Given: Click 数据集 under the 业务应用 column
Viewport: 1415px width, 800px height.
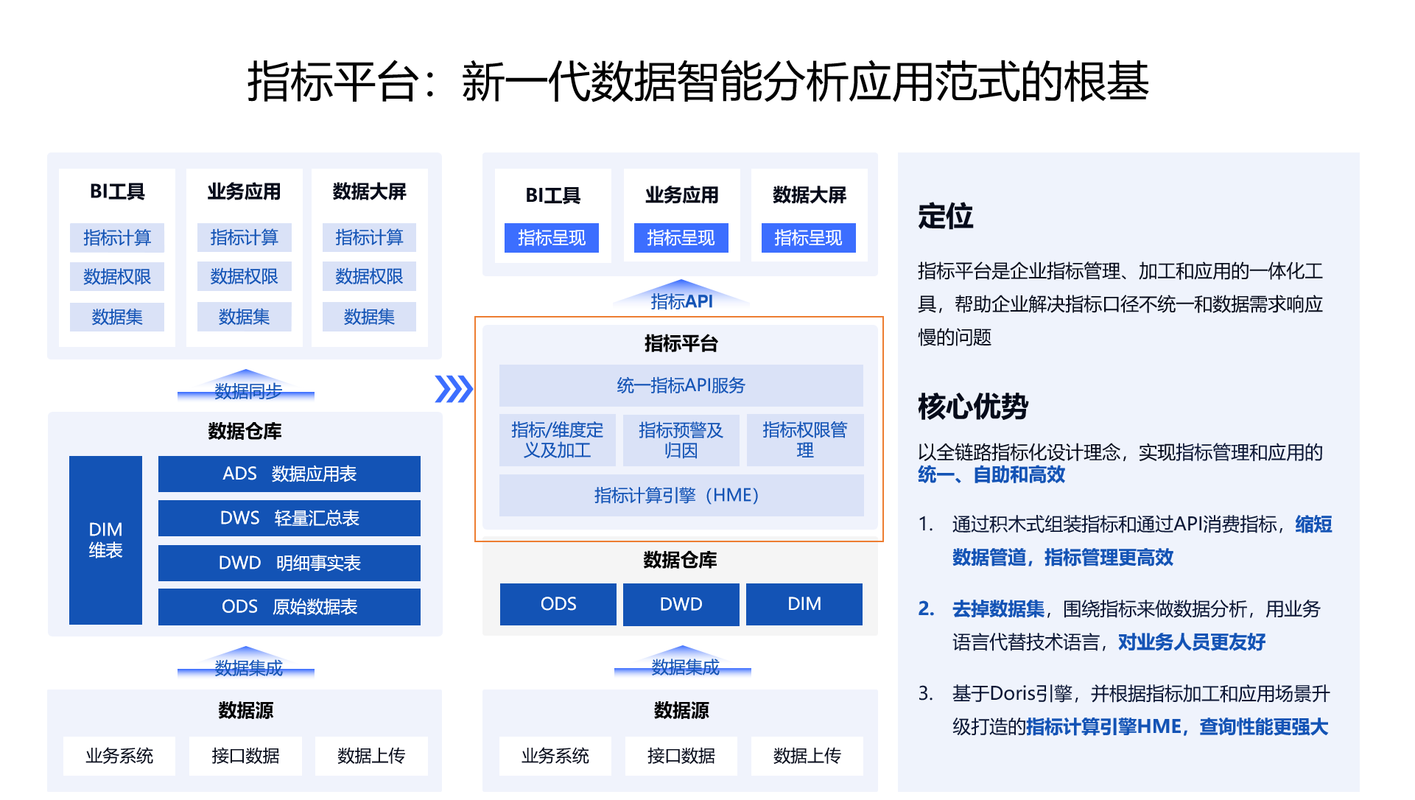Looking at the screenshot, I should click(x=244, y=317).
